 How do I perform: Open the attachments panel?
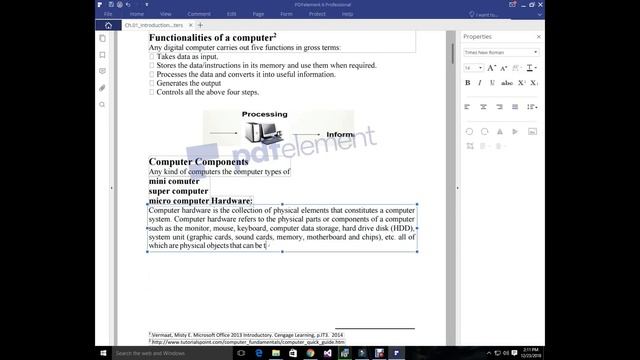(x=102, y=88)
